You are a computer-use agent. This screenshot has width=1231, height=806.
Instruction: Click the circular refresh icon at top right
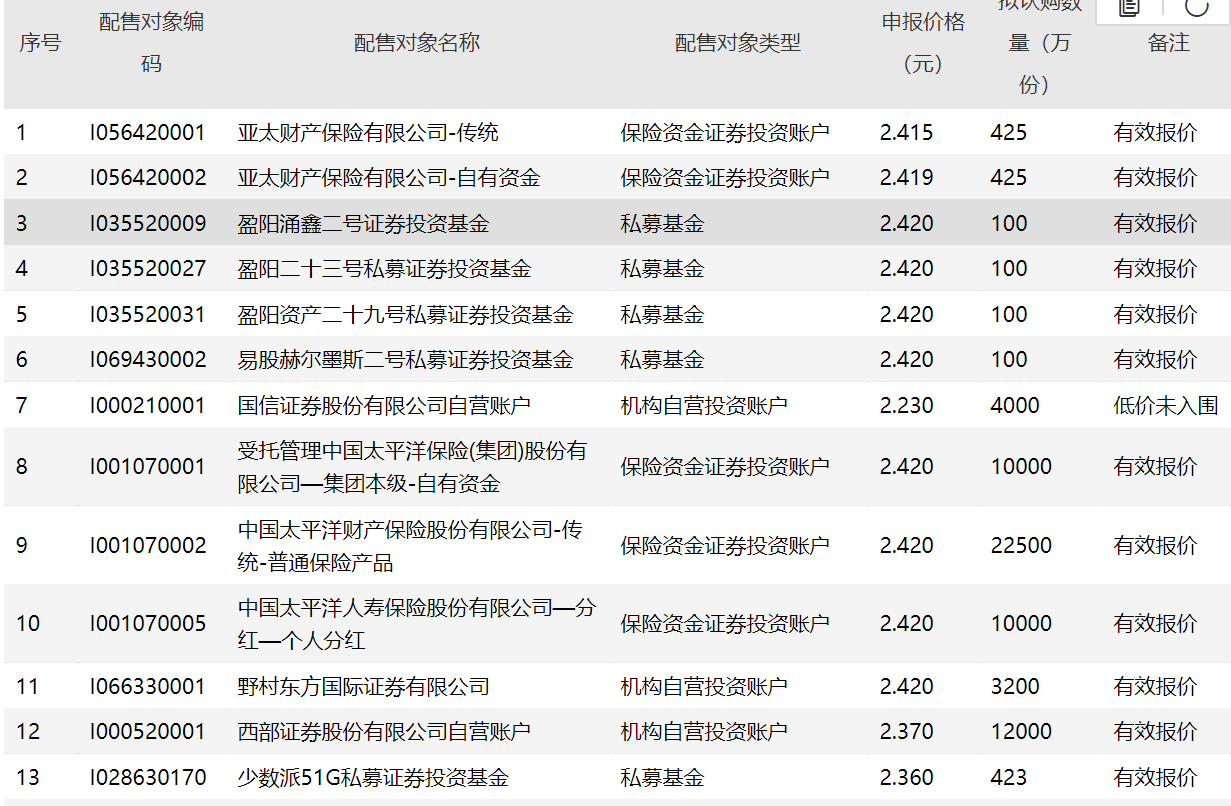click(1196, 8)
